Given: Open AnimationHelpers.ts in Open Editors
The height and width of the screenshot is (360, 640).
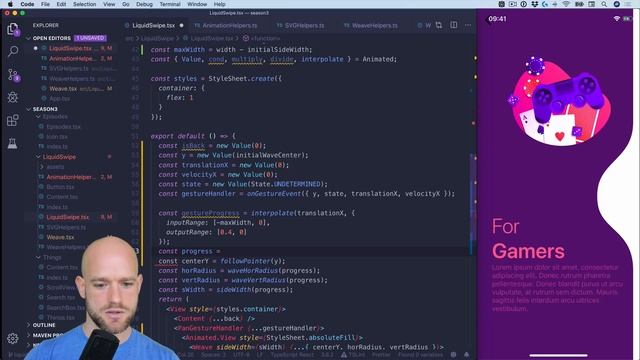Looking at the screenshot, I should point(72,58).
